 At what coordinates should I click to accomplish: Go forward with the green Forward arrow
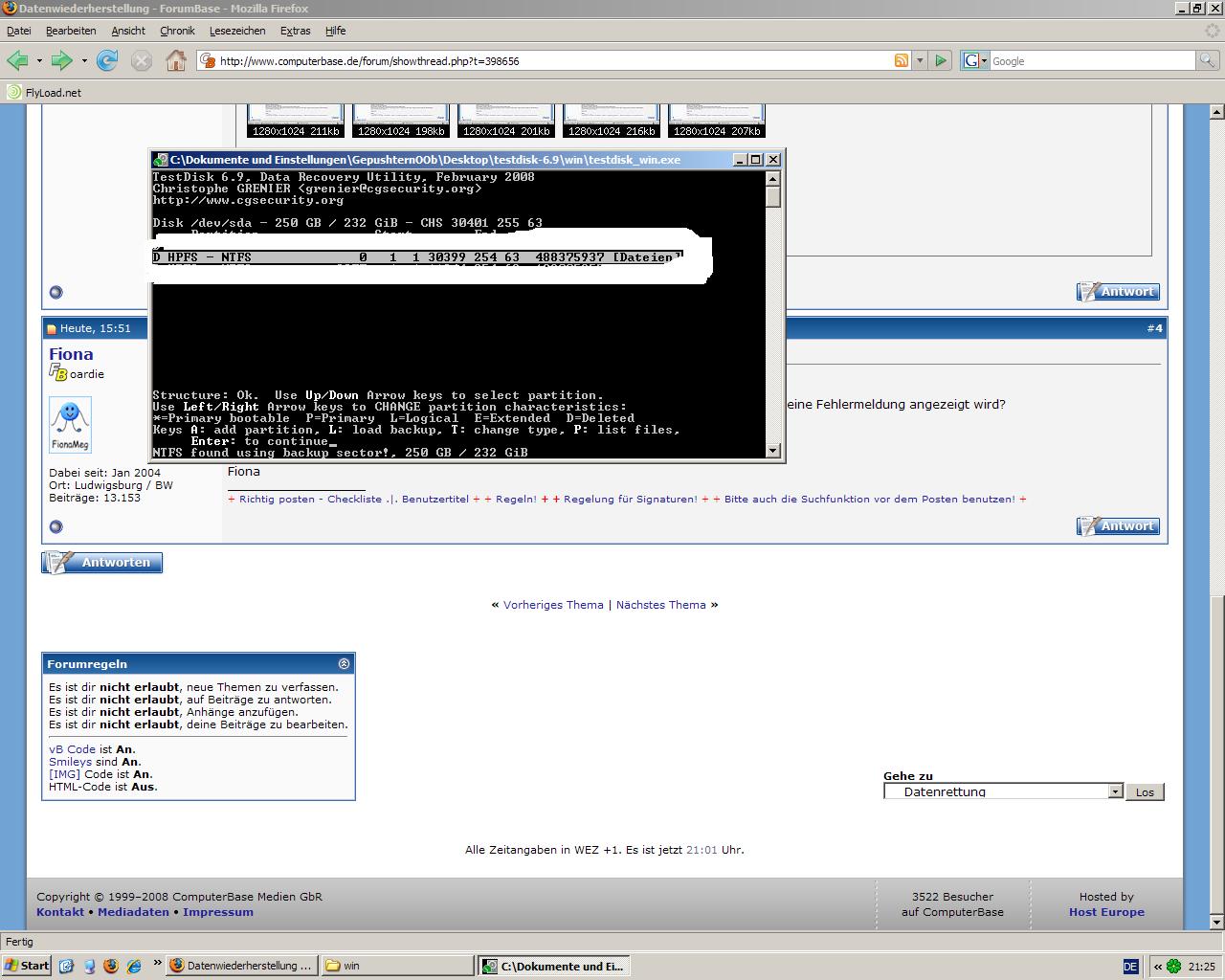61,60
